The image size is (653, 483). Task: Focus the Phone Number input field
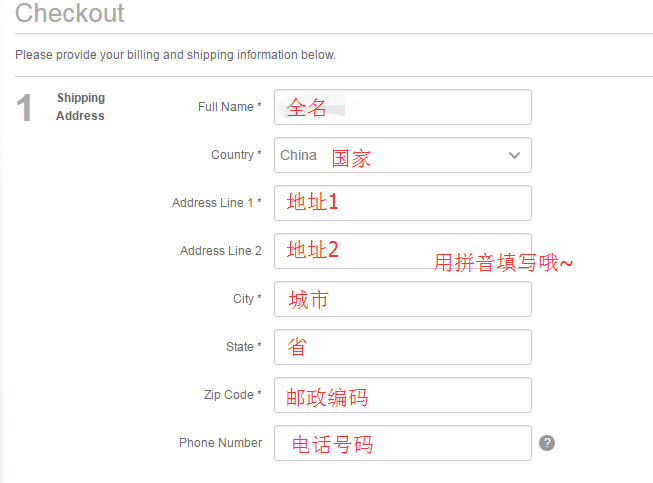point(403,443)
